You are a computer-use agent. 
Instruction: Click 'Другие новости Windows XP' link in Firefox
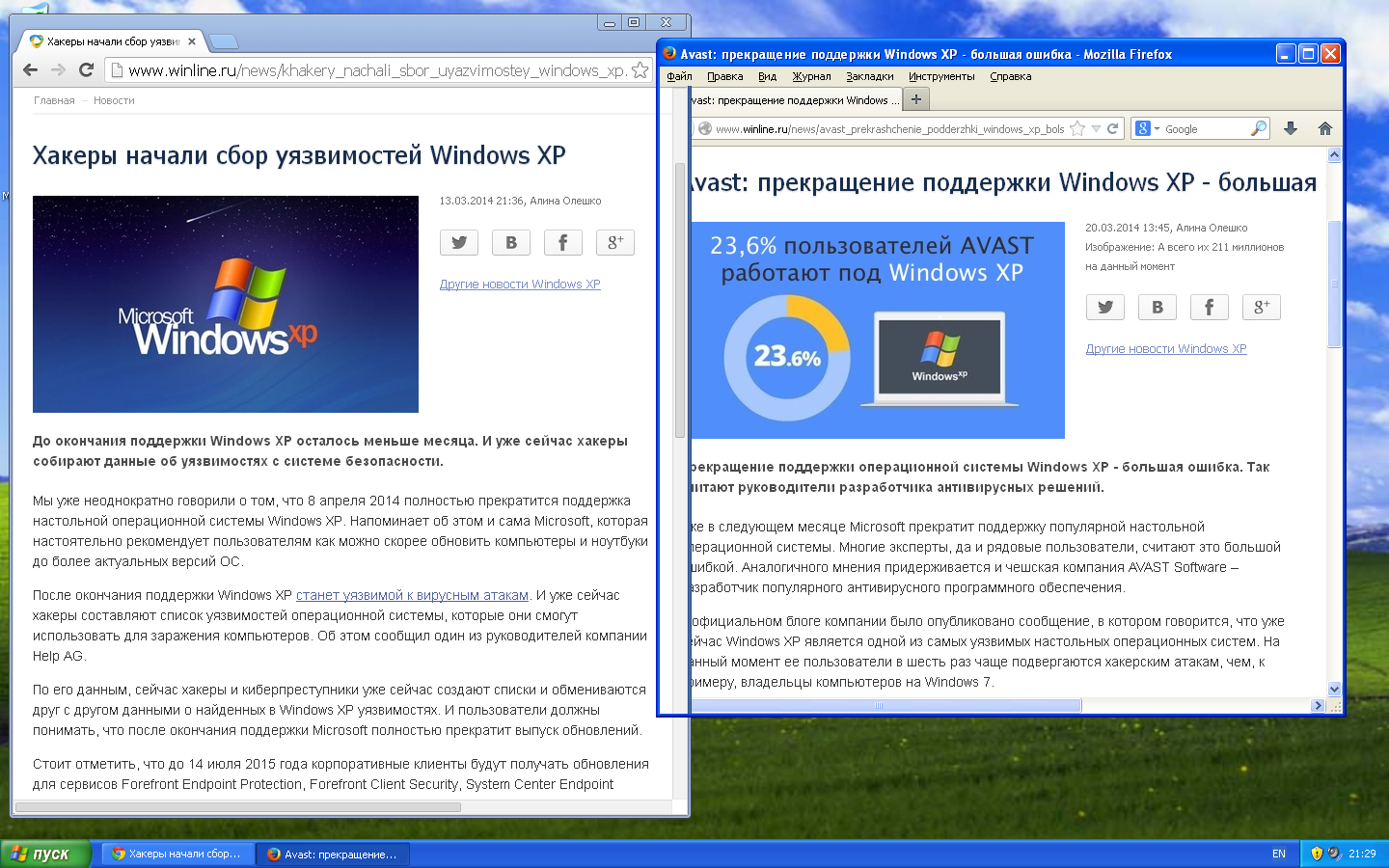(x=1165, y=349)
